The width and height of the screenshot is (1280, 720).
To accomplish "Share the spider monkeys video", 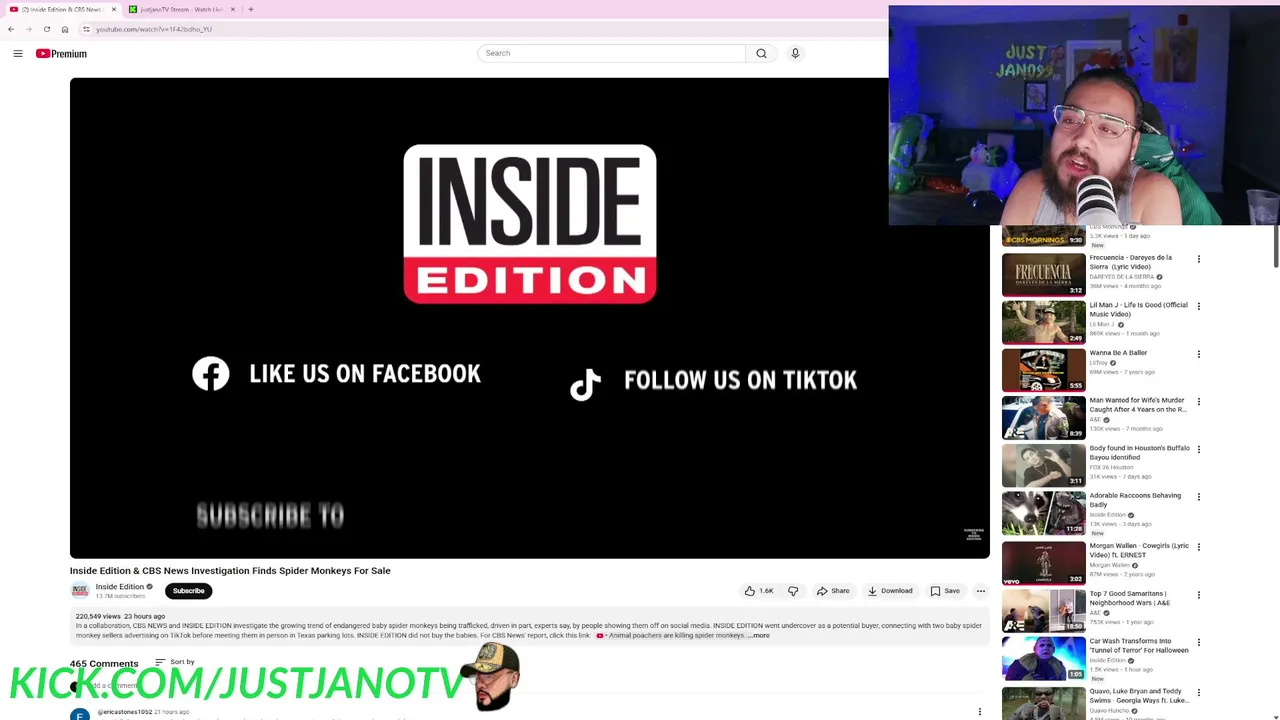I will point(833,591).
